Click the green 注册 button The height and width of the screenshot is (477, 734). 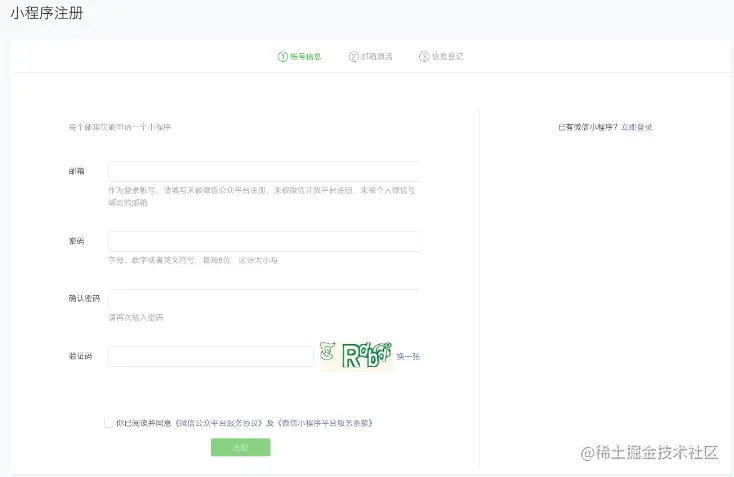click(241, 448)
